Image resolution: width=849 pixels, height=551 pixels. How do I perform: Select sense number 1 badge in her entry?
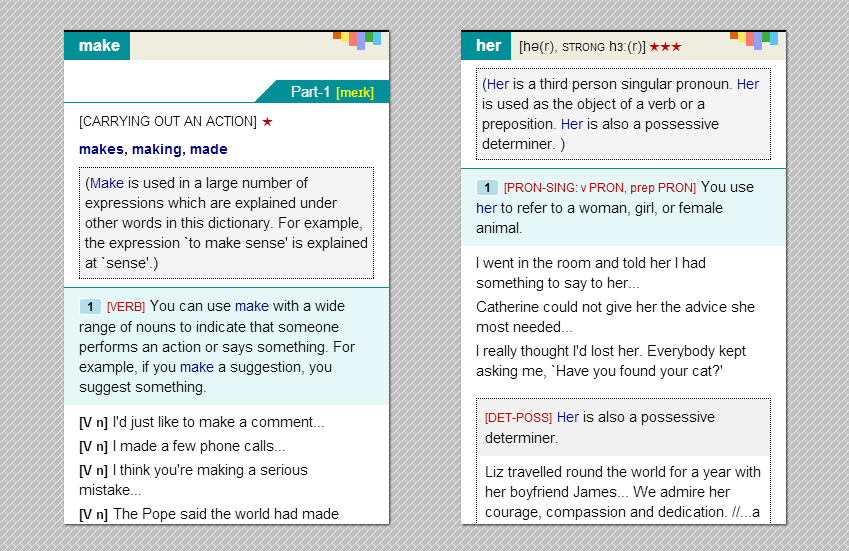[x=487, y=188]
